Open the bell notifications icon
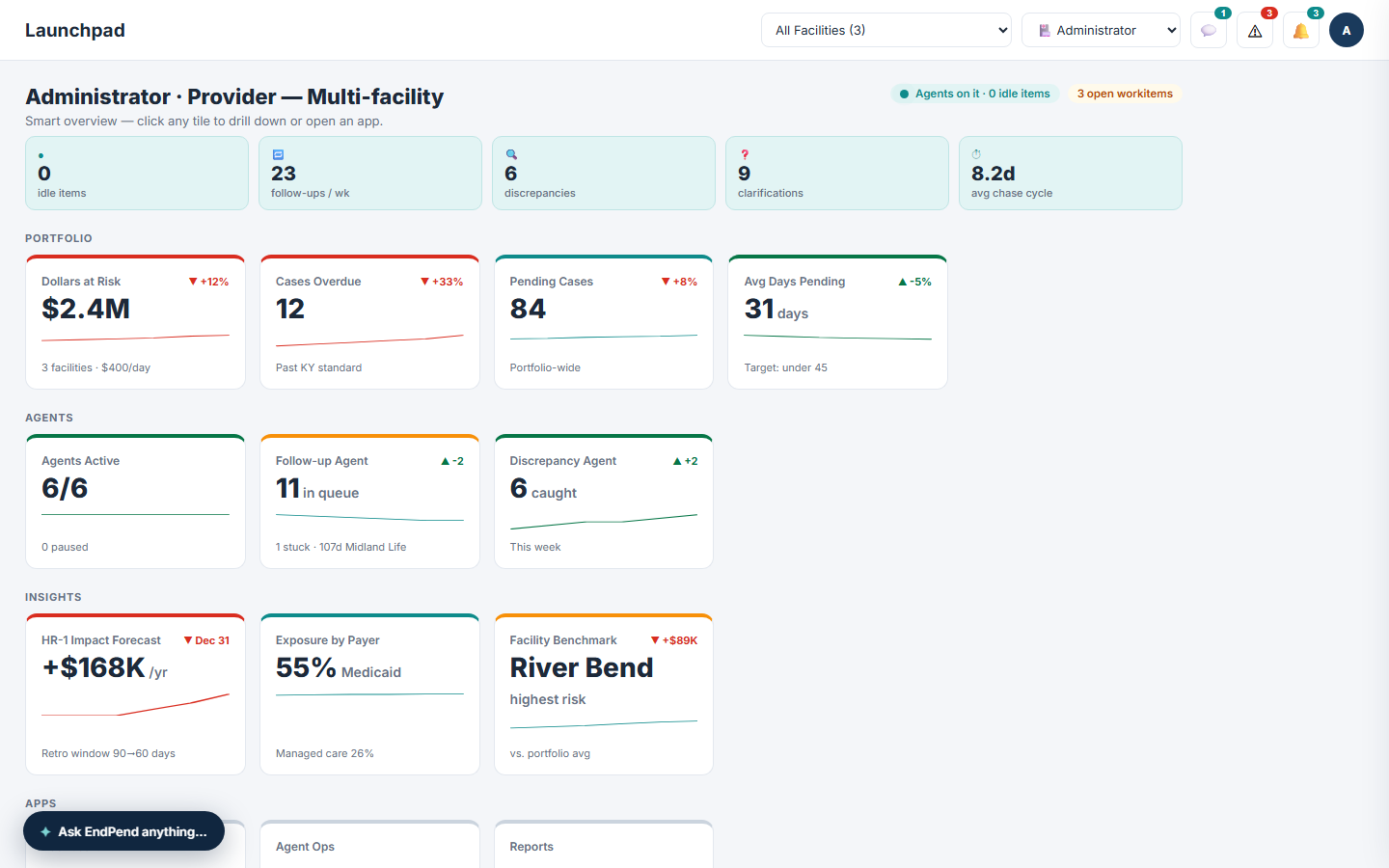This screenshot has width=1389, height=868. point(1301,30)
